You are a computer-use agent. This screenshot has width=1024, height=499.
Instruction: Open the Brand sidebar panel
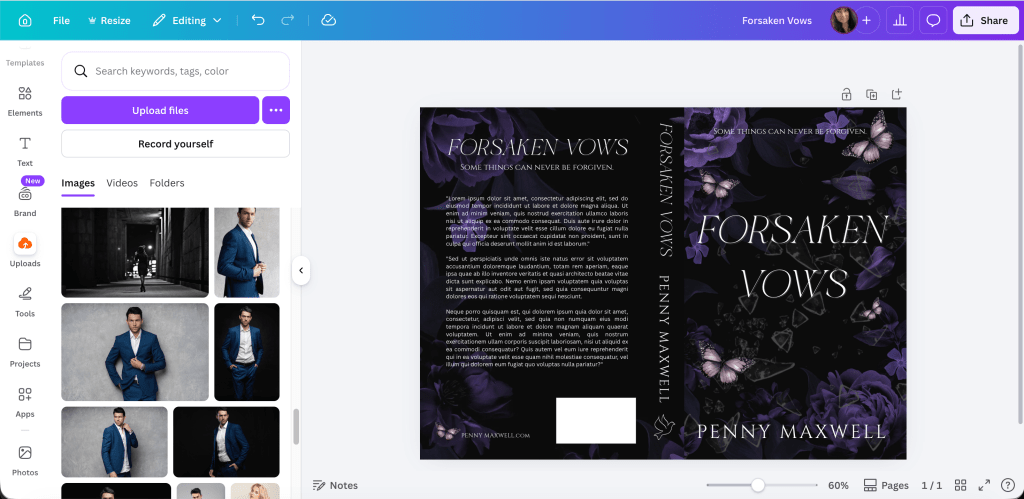(x=25, y=201)
